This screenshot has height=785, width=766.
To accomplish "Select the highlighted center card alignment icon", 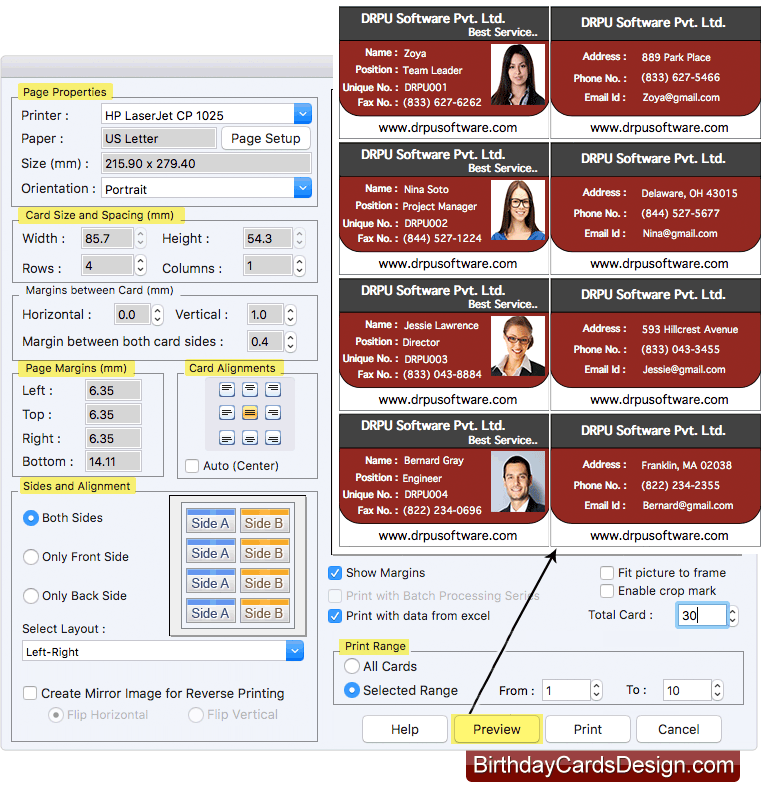I will click(250, 413).
